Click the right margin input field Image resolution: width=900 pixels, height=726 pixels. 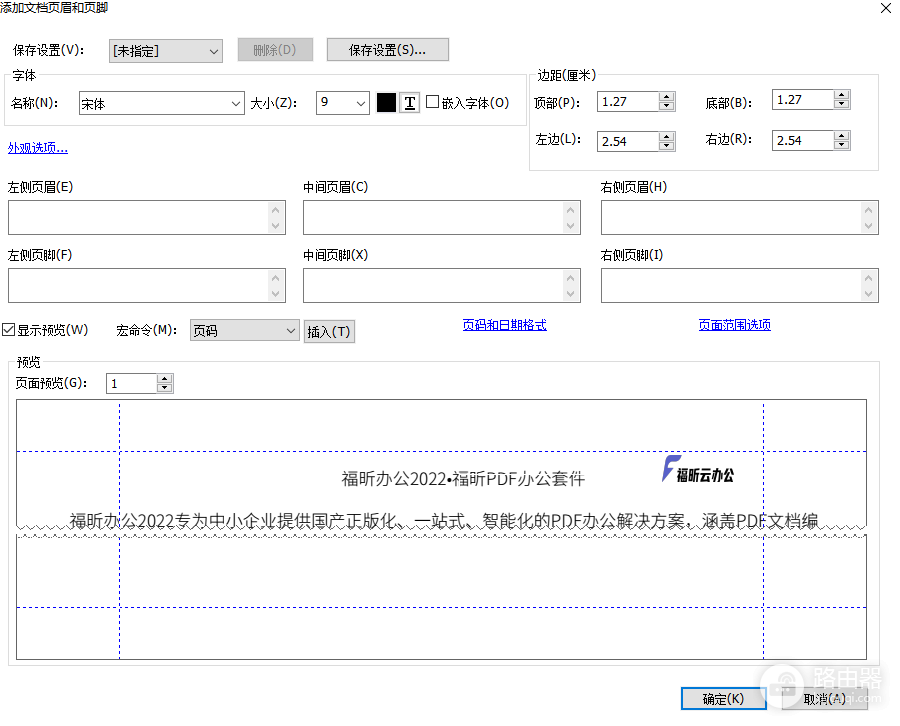click(x=803, y=140)
